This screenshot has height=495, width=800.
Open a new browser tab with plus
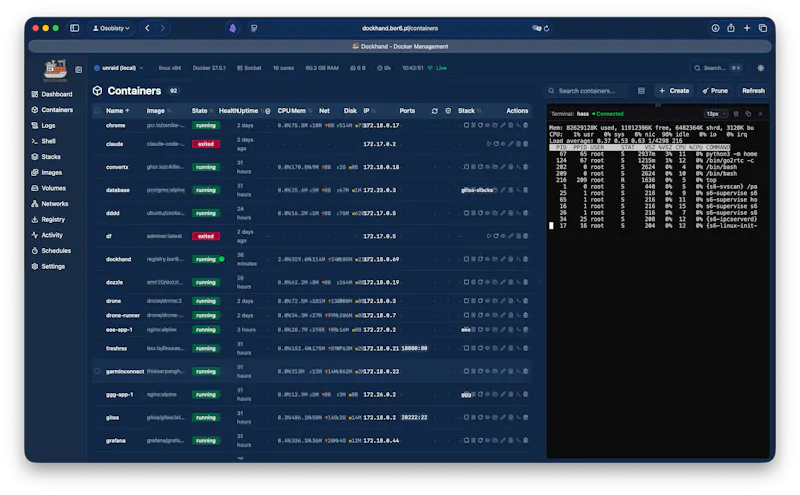click(747, 28)
